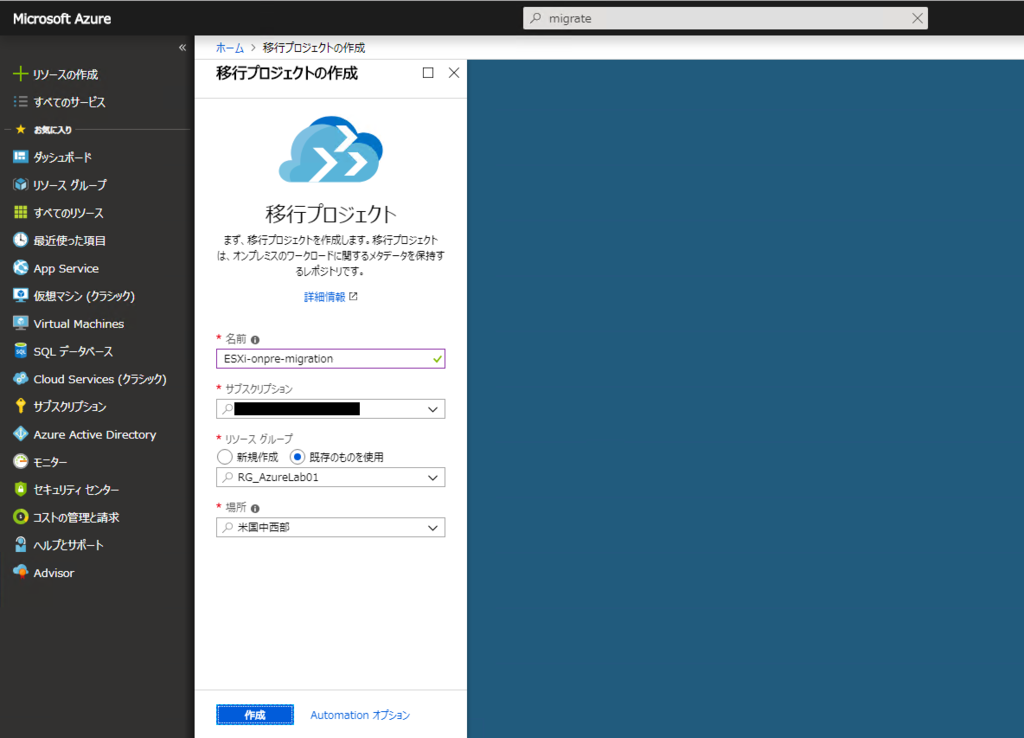The width and height of the screenshot is (1024, 738).
Task: Click the App Service globe icon
Action: coord(20,268)
